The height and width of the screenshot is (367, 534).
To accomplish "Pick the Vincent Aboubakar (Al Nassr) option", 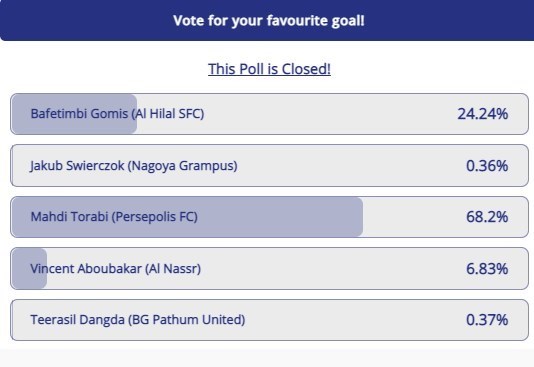I will click(x=269, y=269).
